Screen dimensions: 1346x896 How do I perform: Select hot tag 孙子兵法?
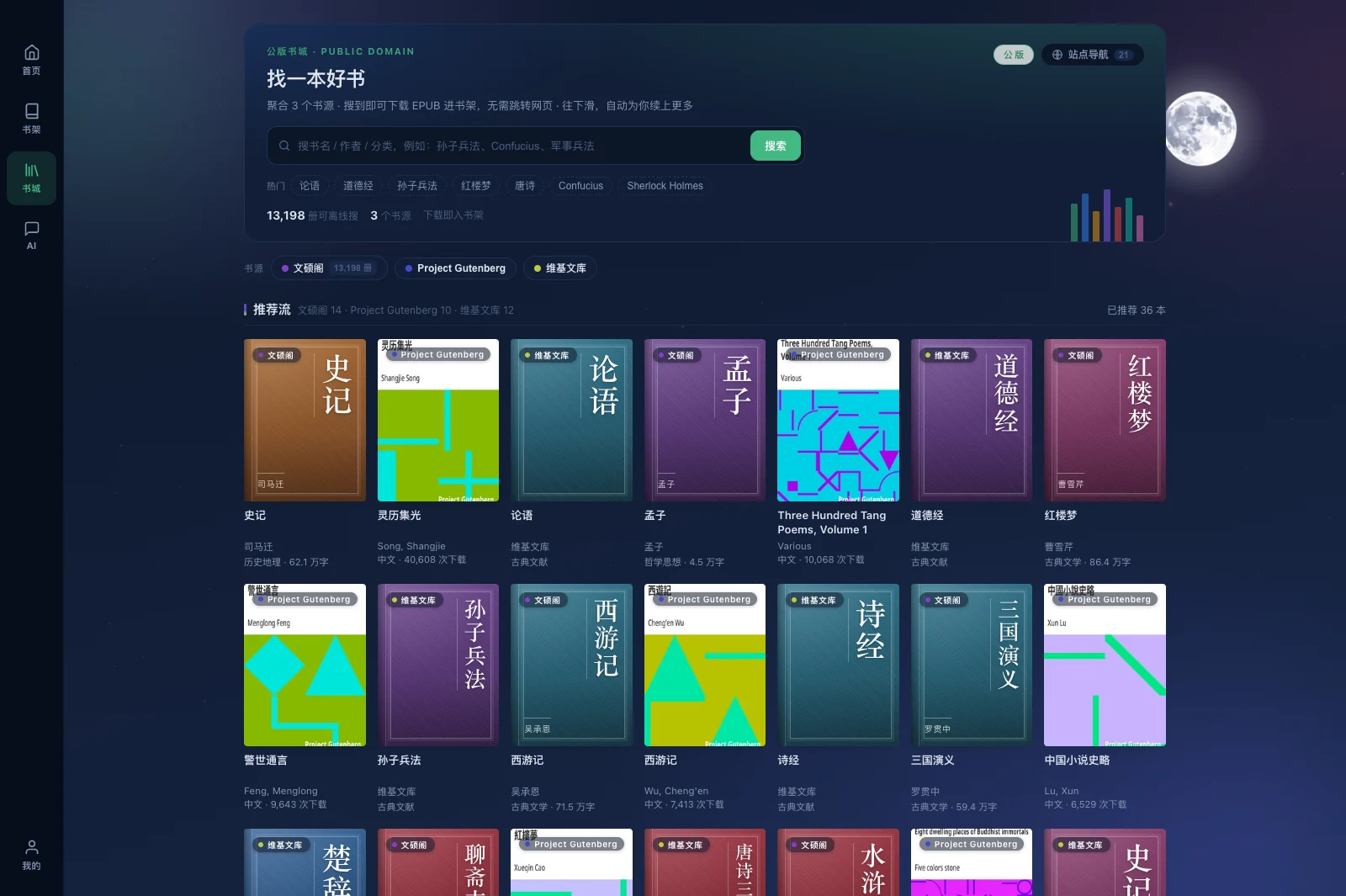point(417,186)
